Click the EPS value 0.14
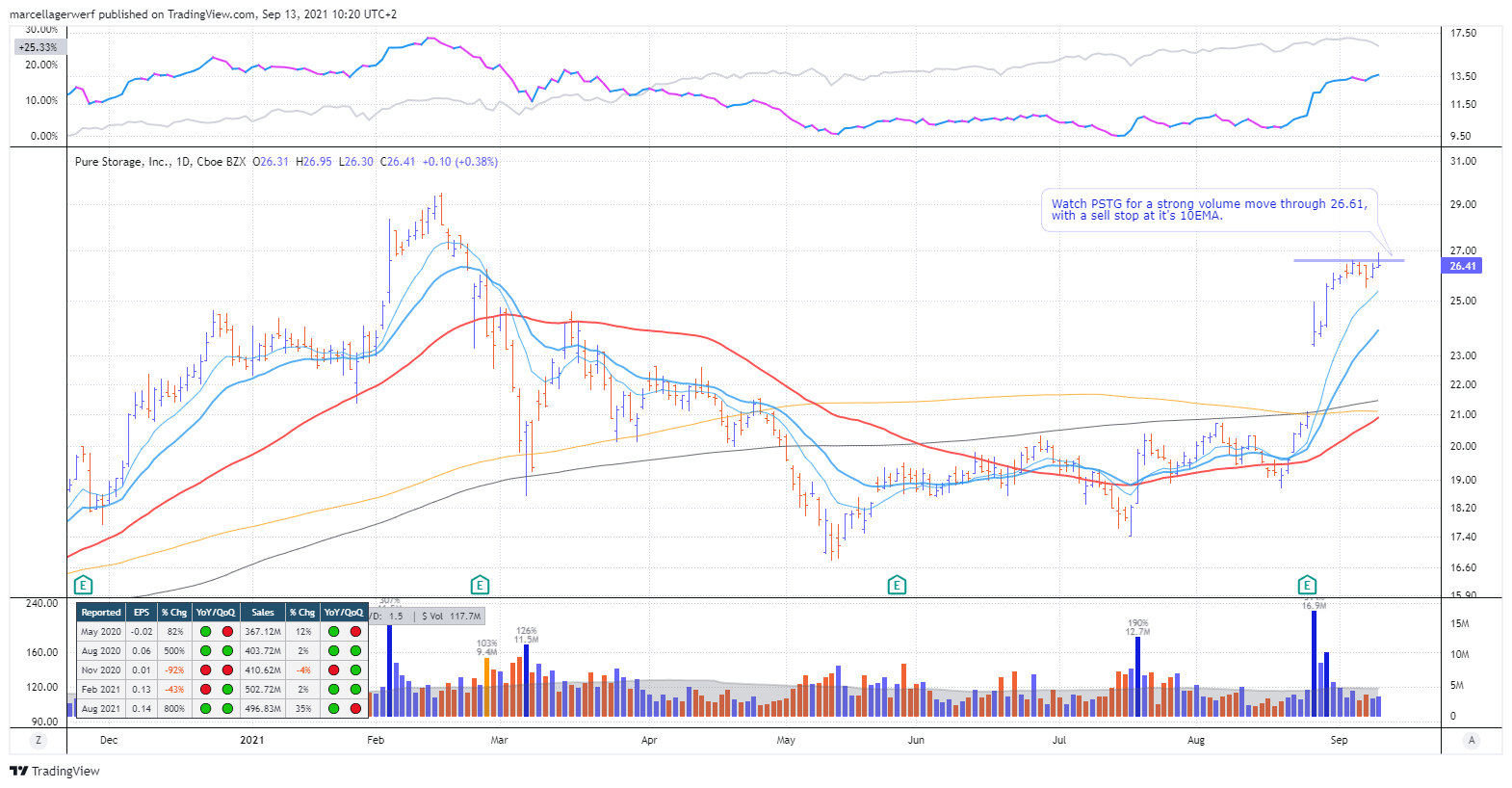Viewport: 1512px width, 788px height. point(142,709)
